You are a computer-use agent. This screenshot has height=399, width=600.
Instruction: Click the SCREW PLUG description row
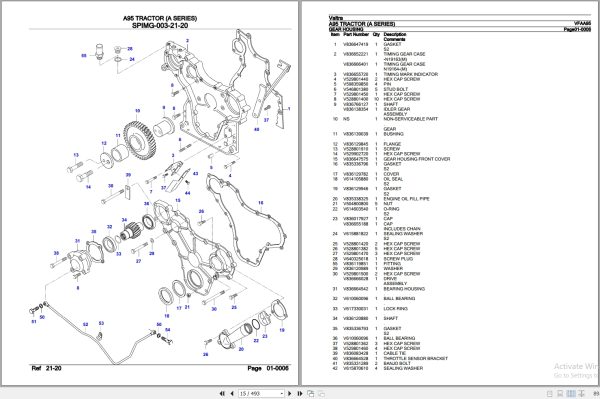pos(398,259)
